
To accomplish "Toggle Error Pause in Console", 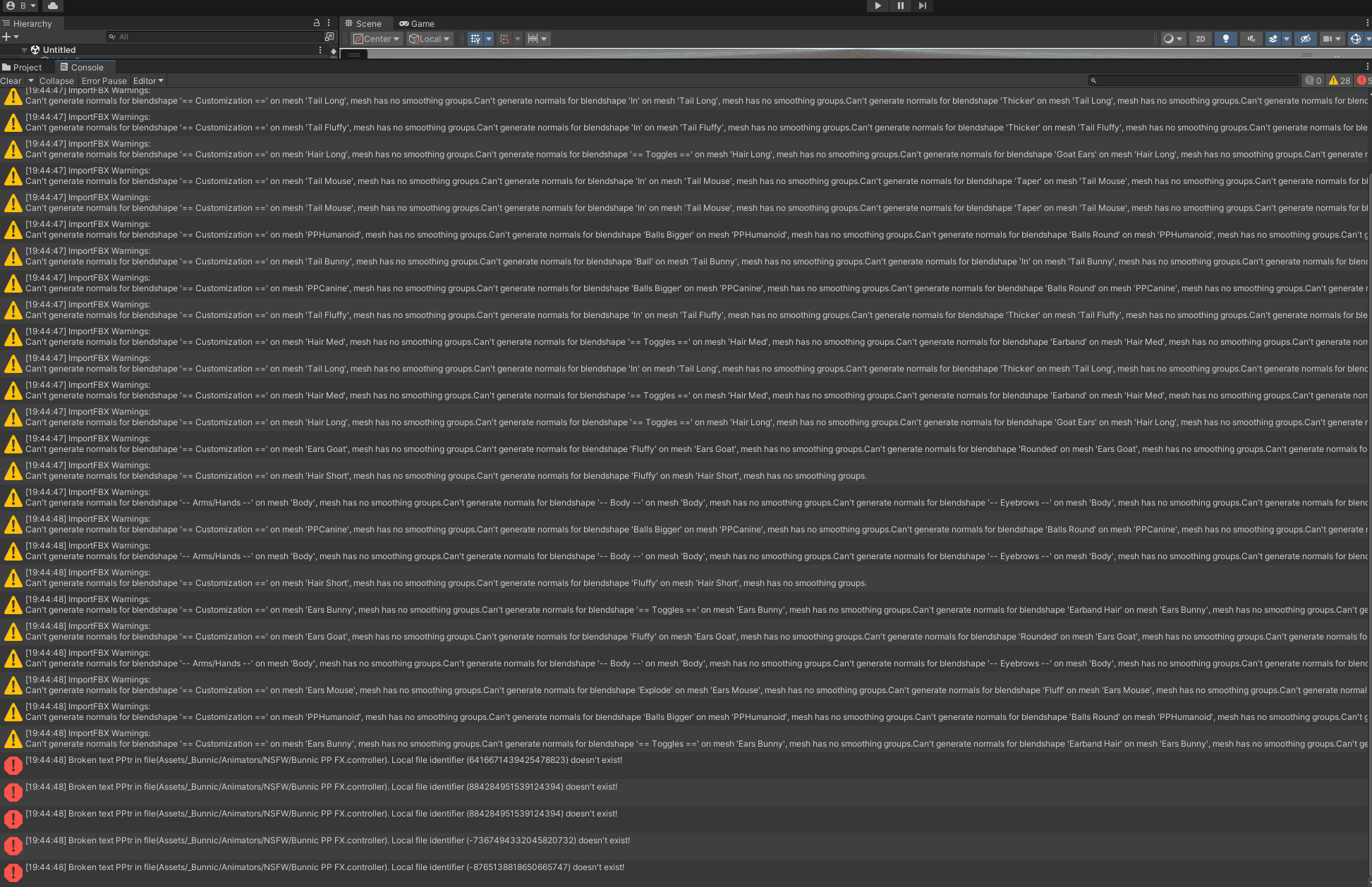I will click(104, 80).
